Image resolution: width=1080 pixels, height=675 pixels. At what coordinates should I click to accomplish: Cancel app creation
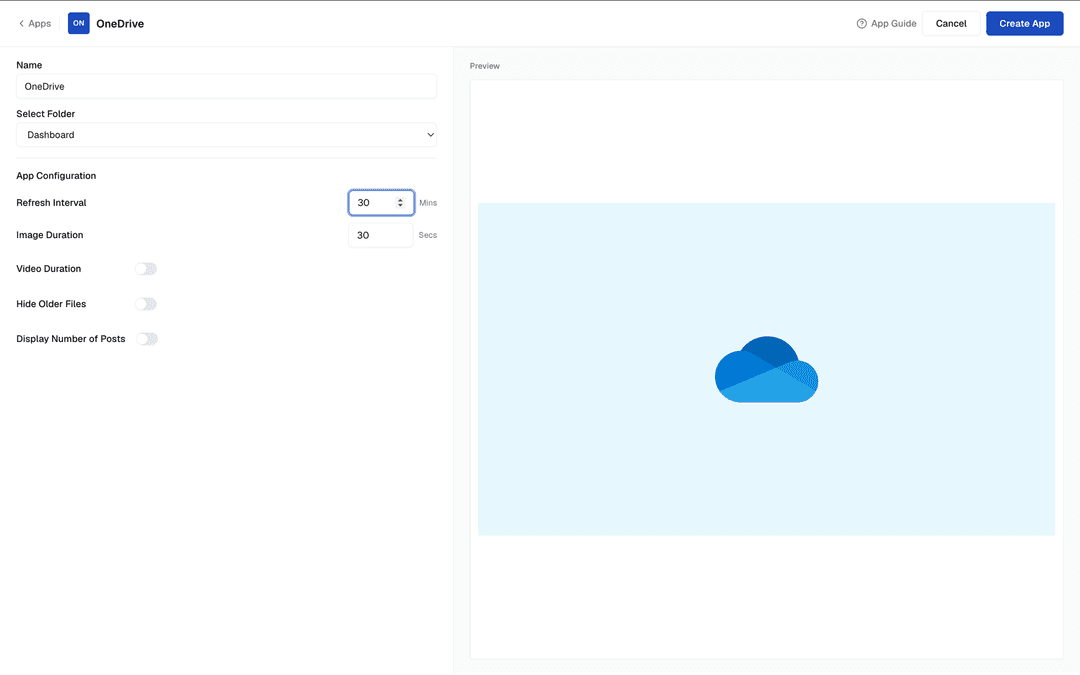tap(951, 23)
